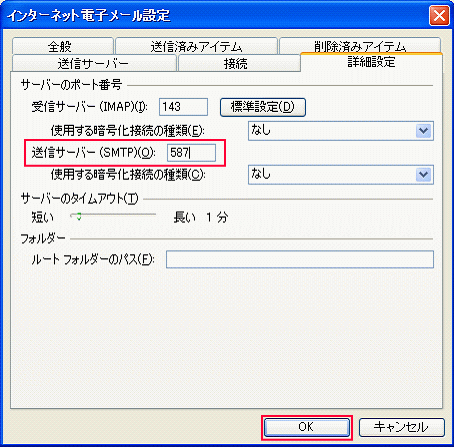This screenshot has height=447, width=454.
Task: Switch to the 全般 tab
Action: 63,46
